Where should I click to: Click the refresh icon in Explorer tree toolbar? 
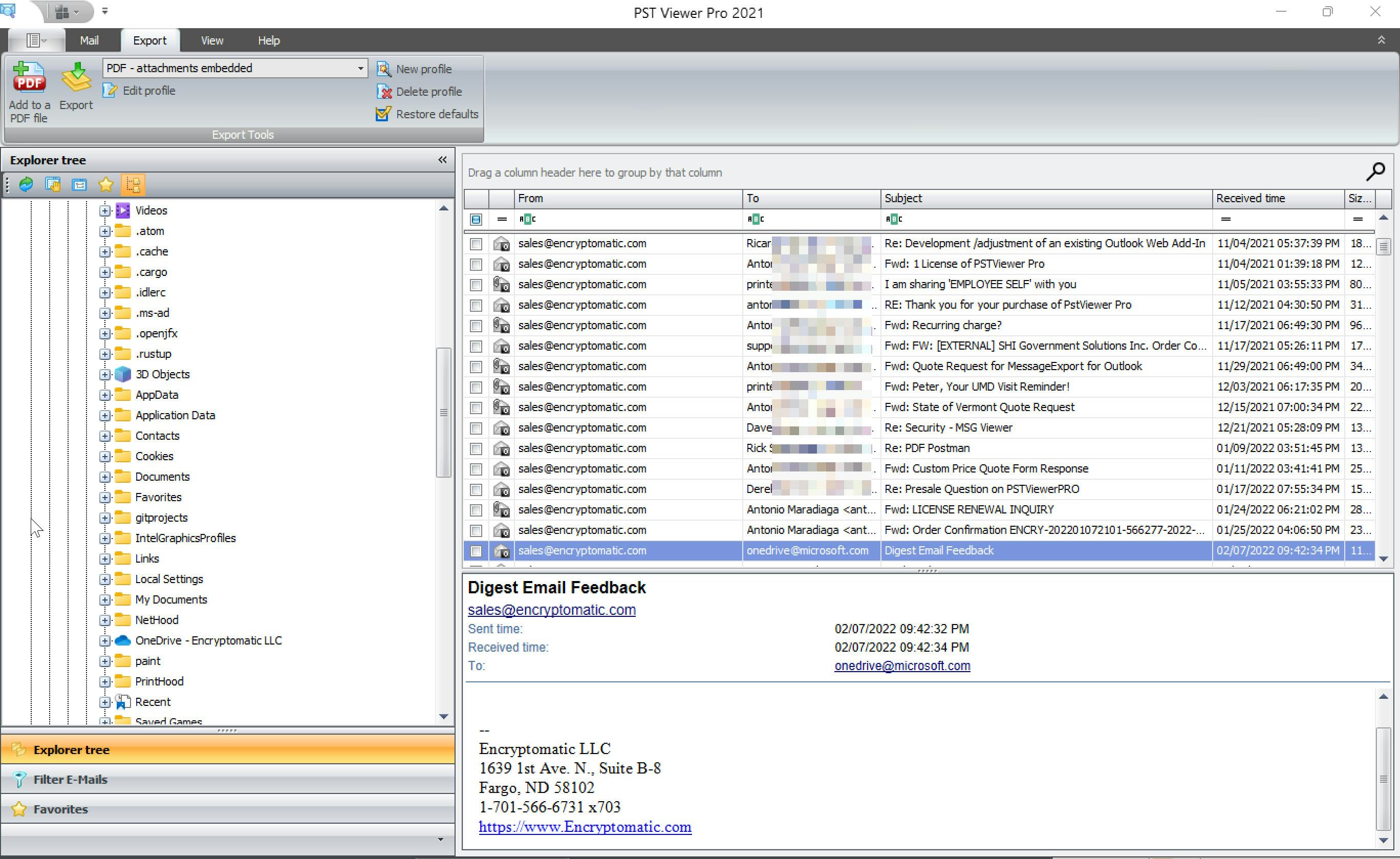point(26,185)
